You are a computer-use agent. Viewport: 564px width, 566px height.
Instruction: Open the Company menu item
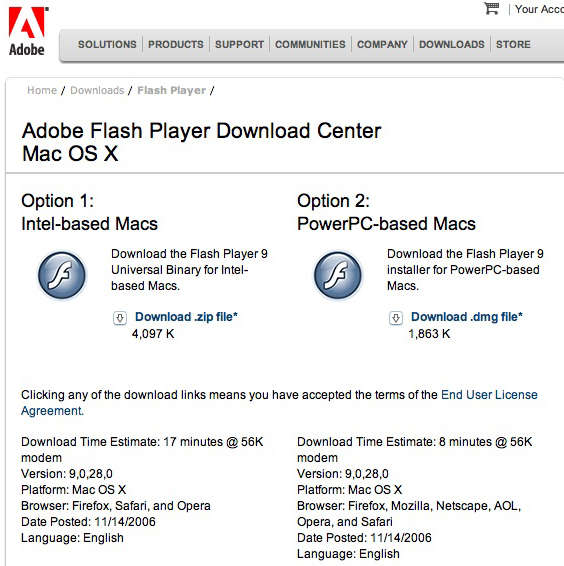coord(382,44)
